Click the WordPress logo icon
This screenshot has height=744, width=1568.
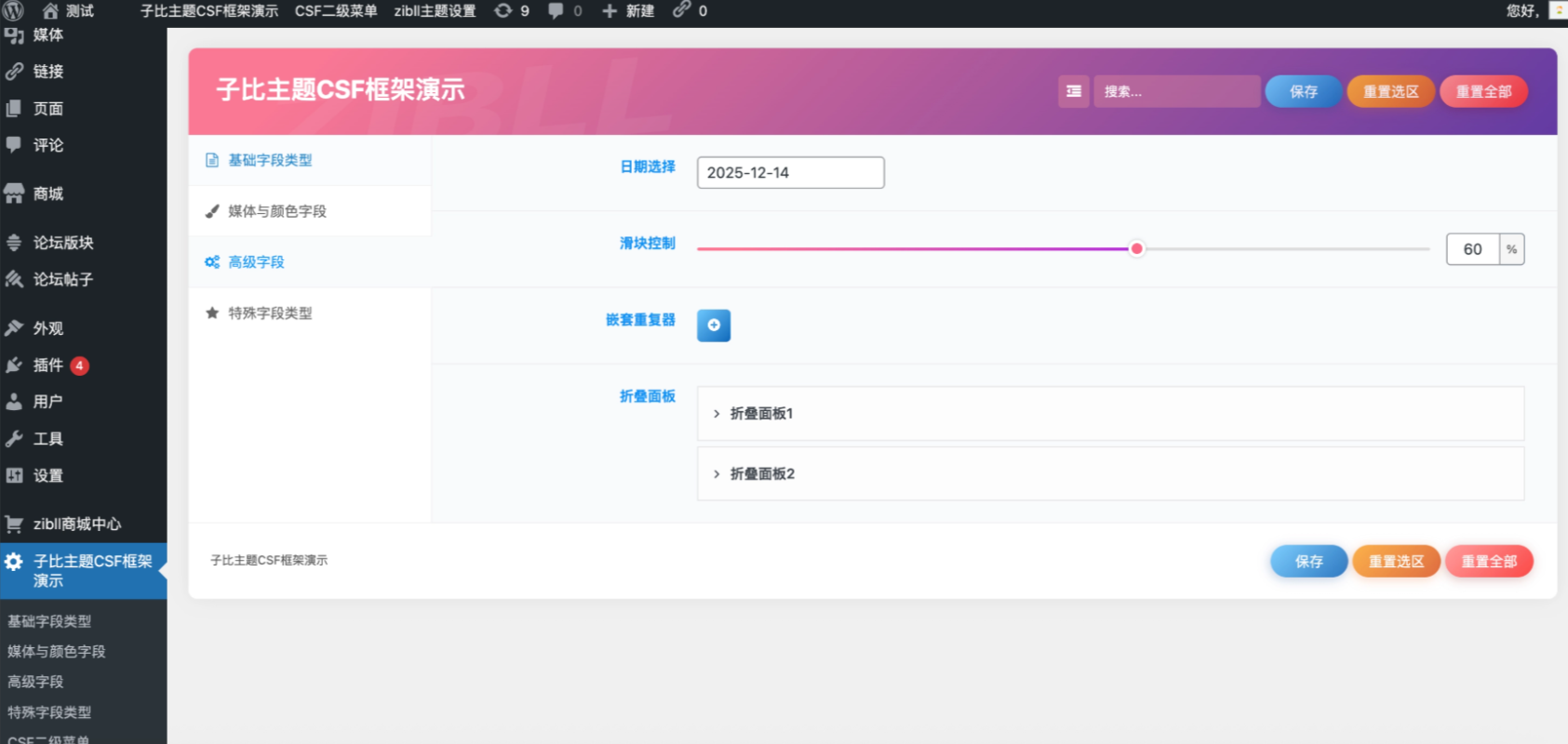coord(14,11)
